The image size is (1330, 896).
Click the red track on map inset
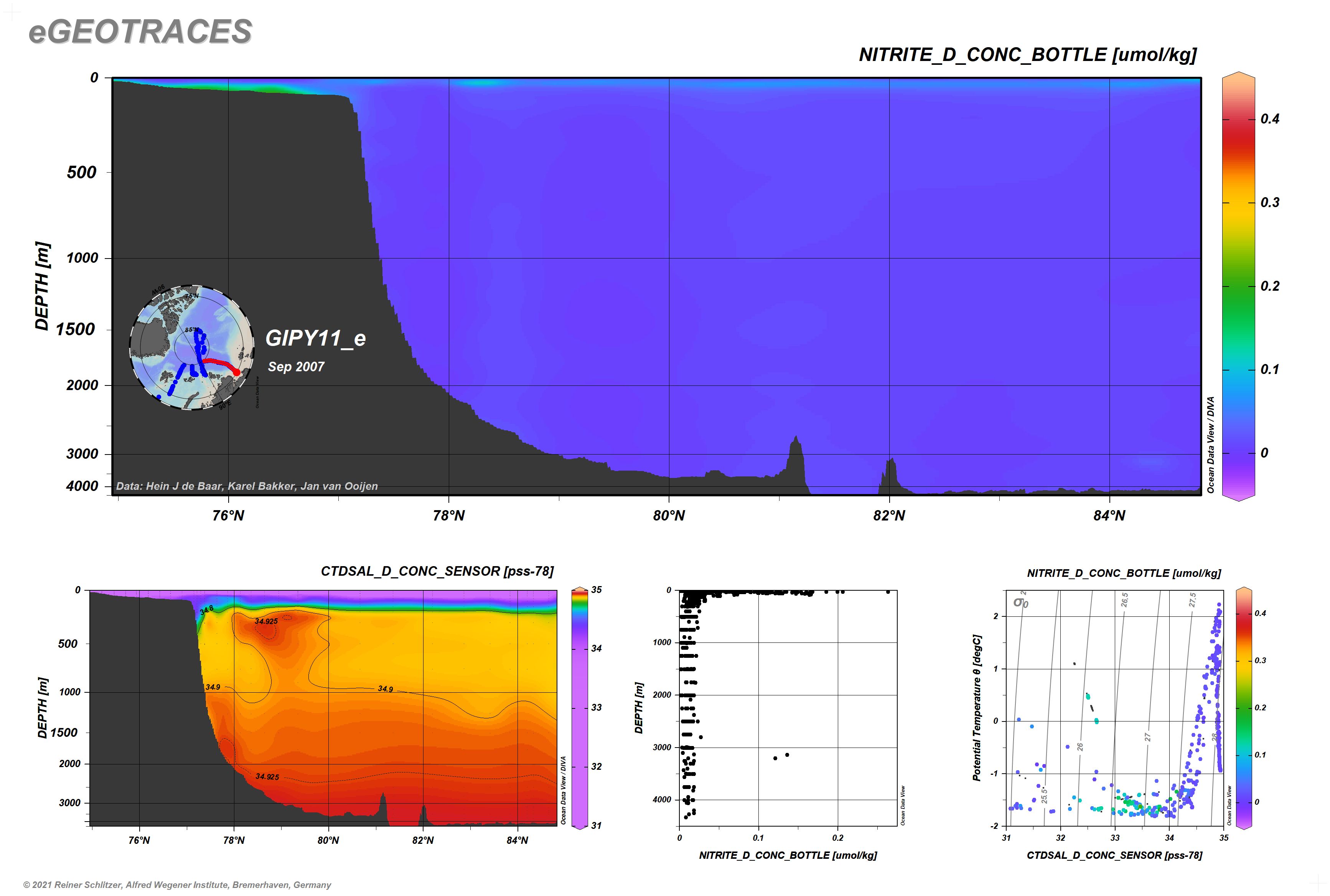click(x=220, y=362)
